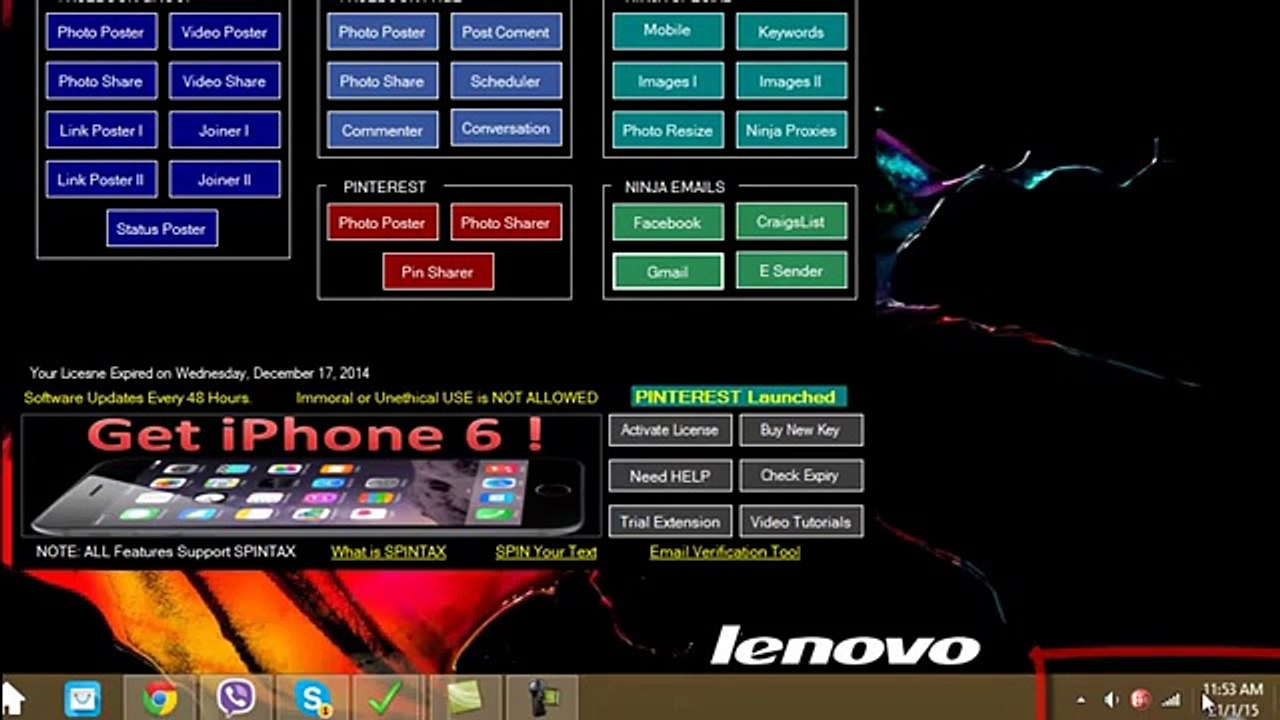Launch the Pinterest Photo Sharer
The height and width of the screenshot is (720, 1280).
[506, 222]
